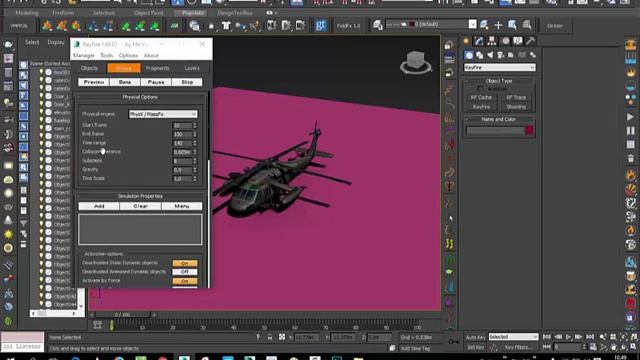
Task: Click frame 50 on the timeline track
Action: [264, 326]
